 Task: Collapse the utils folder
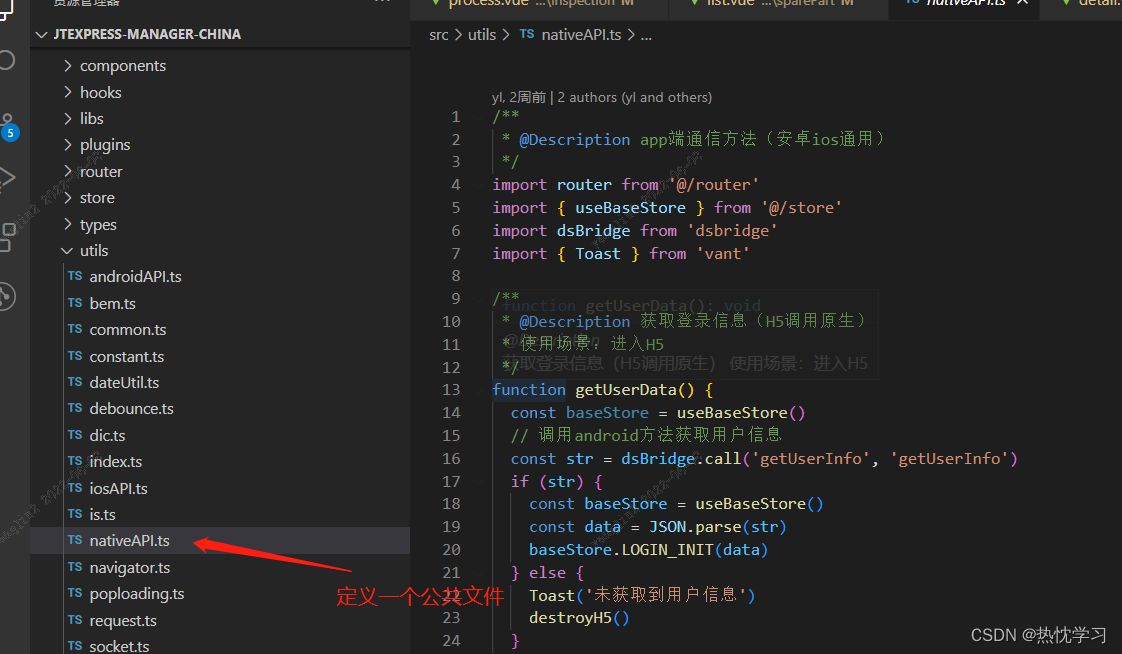point(67,250)
